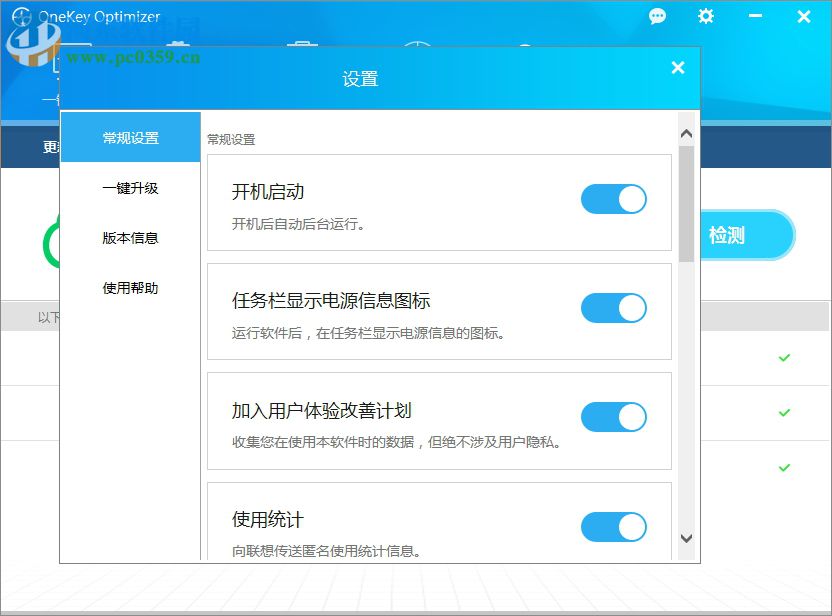Click the OneKey Optimizer logo icon
832x616 pixels.
click(x=20, y=16)
